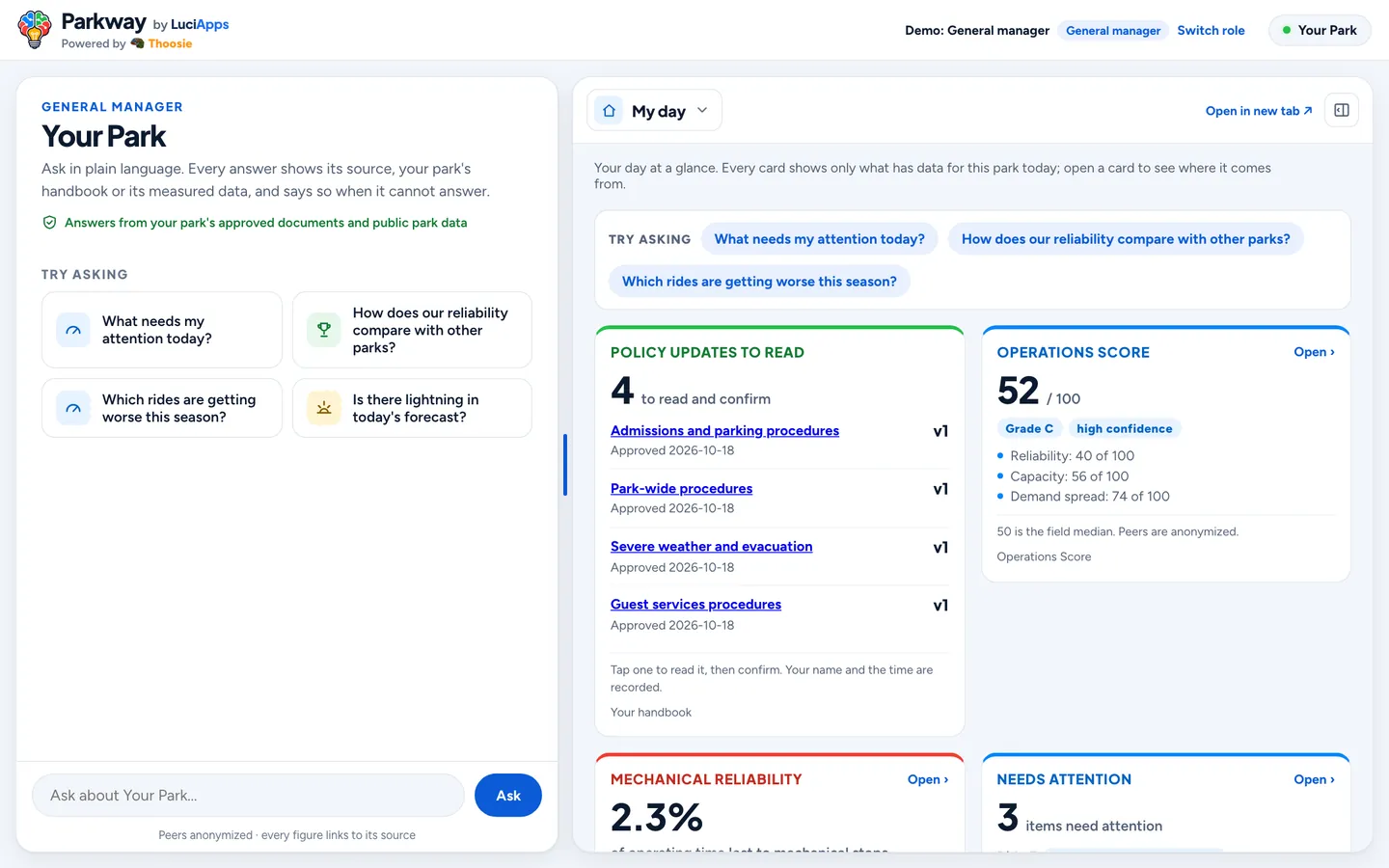The height and width of the screenshot is (868, 1389).
Task: Open the Mechanical Reliability card
Action: pyautogui.click(x=927, y=779)
